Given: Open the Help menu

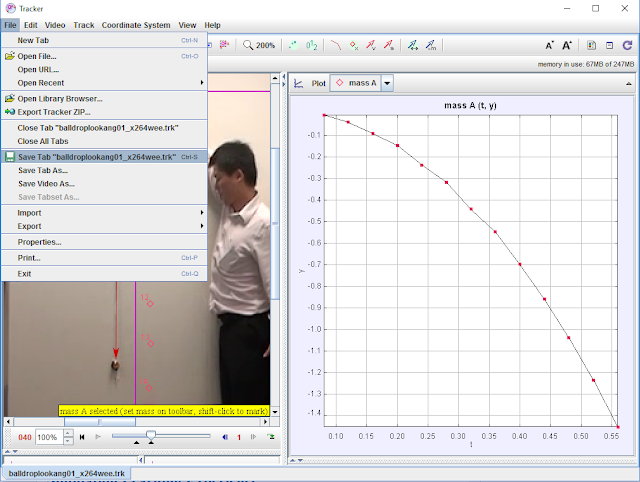Looking at the screenshot, I should coord(212,25).
